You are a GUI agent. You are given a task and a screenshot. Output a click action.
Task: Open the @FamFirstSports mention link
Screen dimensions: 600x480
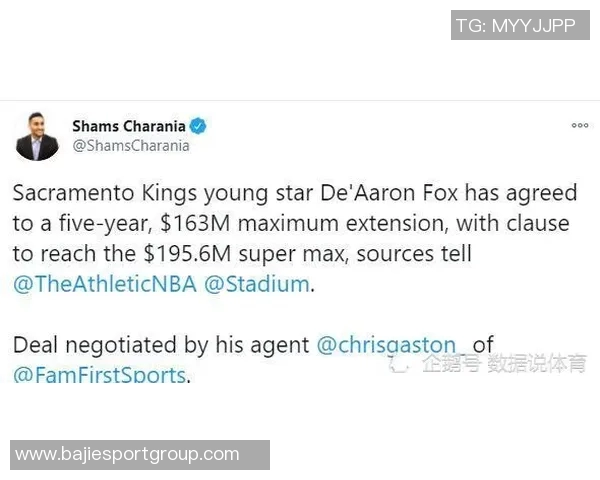tap(99, 376)
